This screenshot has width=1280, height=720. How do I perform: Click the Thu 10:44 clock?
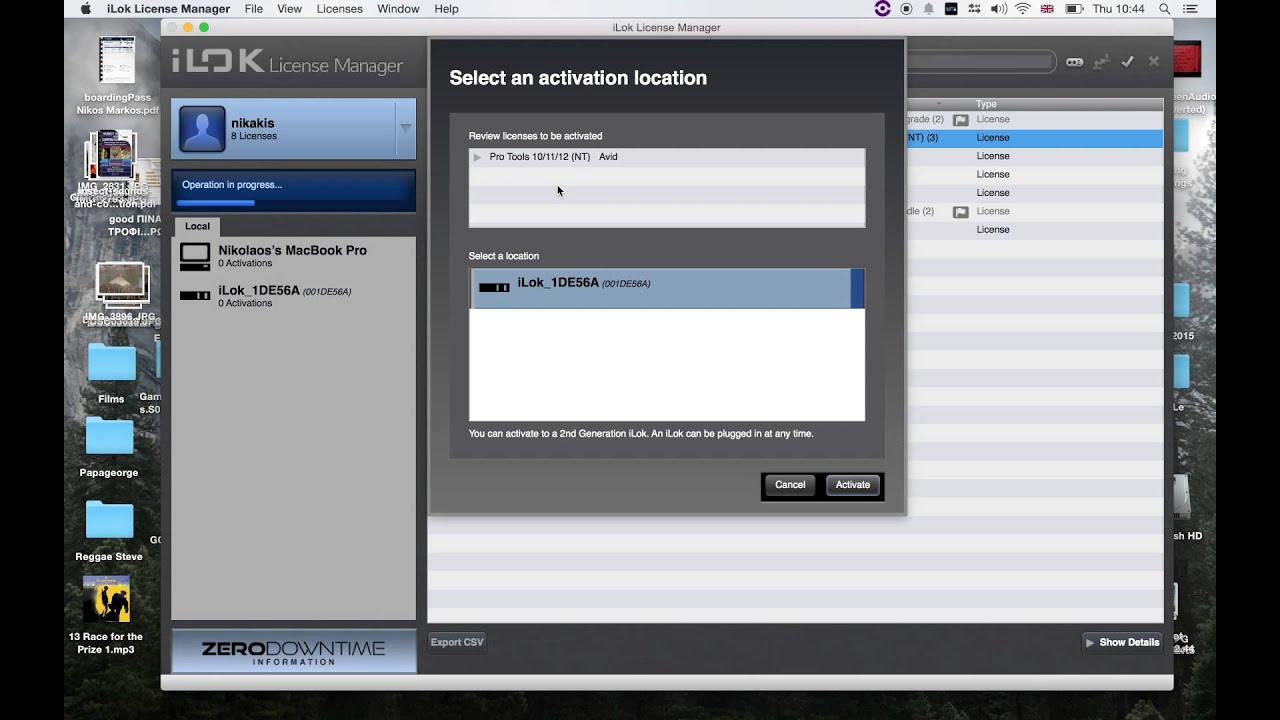click(1118, 9)
